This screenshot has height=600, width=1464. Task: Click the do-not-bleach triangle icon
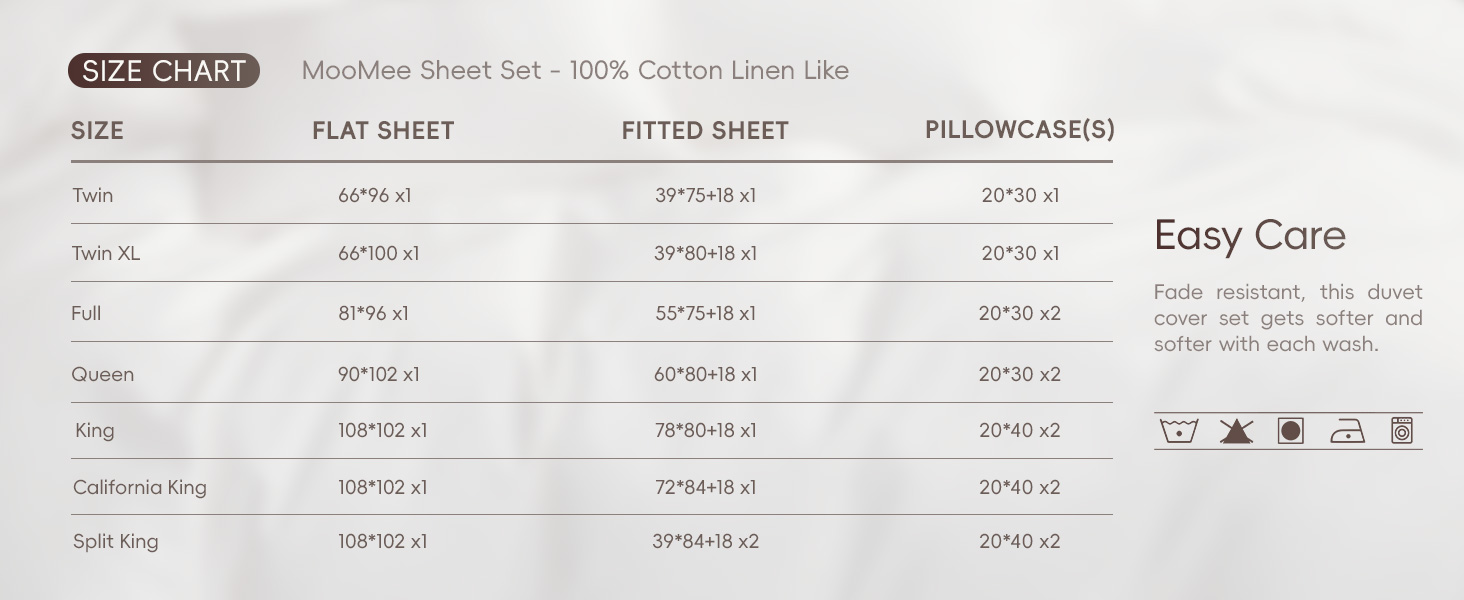pos(1236,431)
